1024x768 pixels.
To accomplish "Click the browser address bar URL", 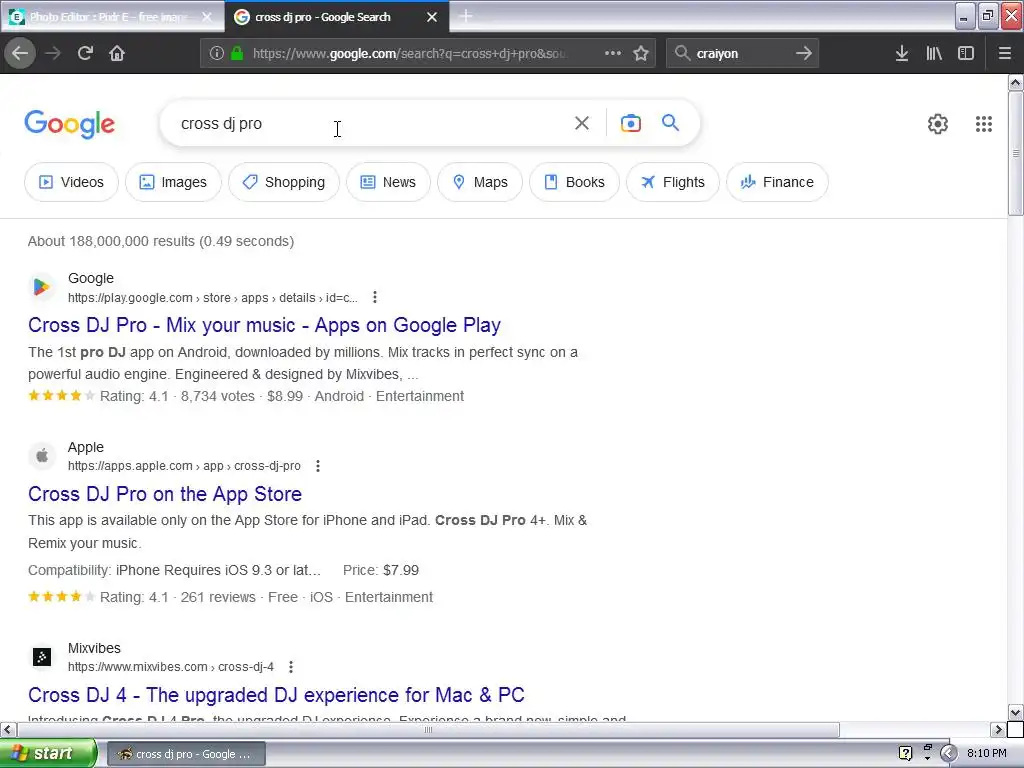I will point(409,54).
